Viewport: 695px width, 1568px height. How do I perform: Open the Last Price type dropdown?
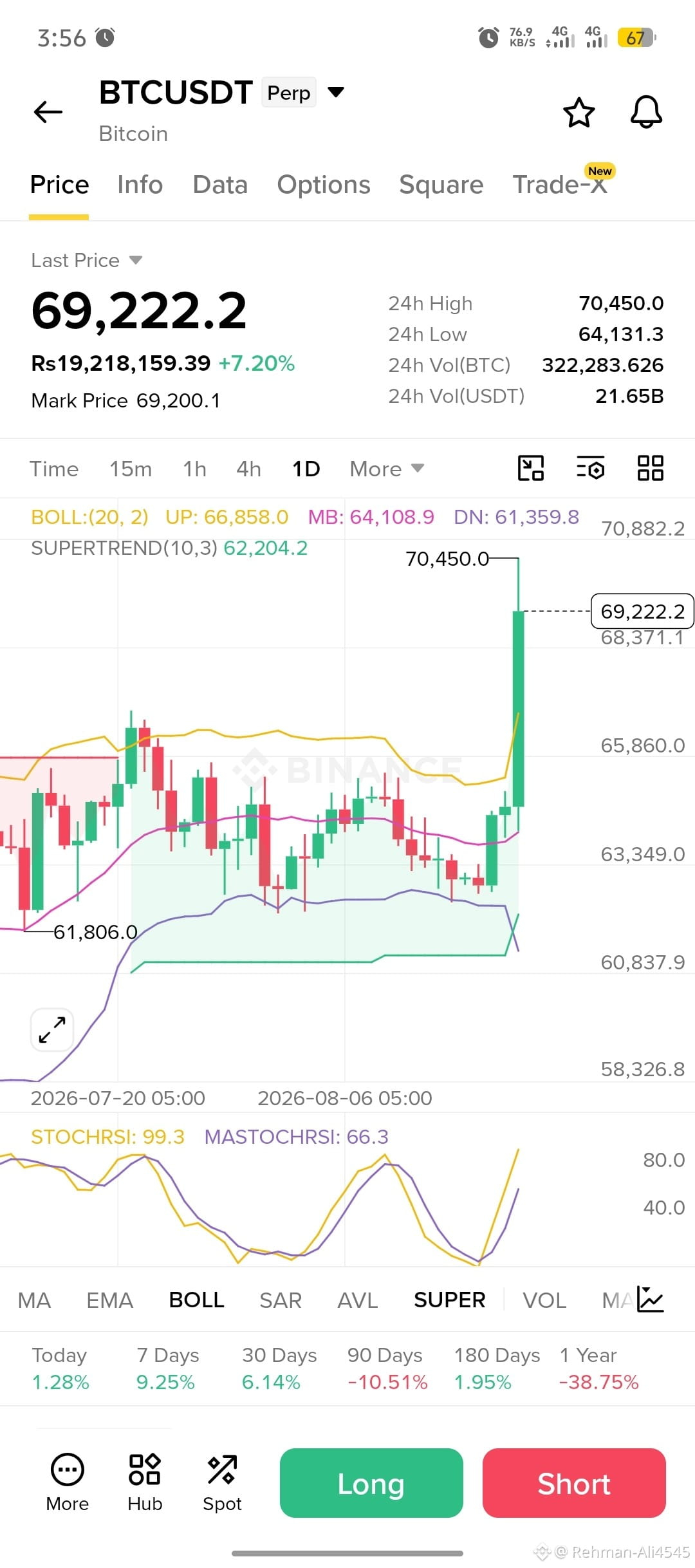click(x=87, y=260)
